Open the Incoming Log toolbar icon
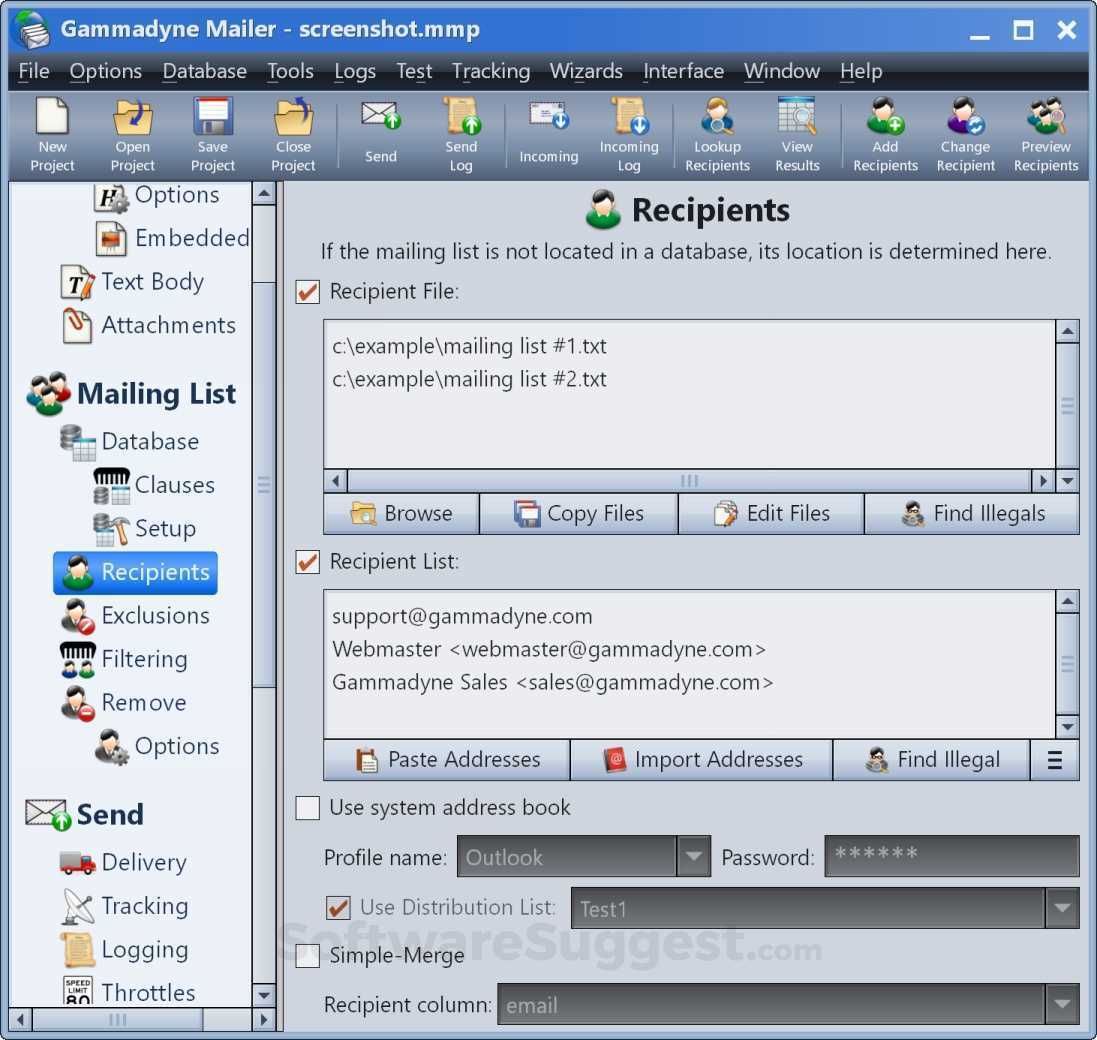This screenshot has height=1040, width=1097. pos(629,136)
